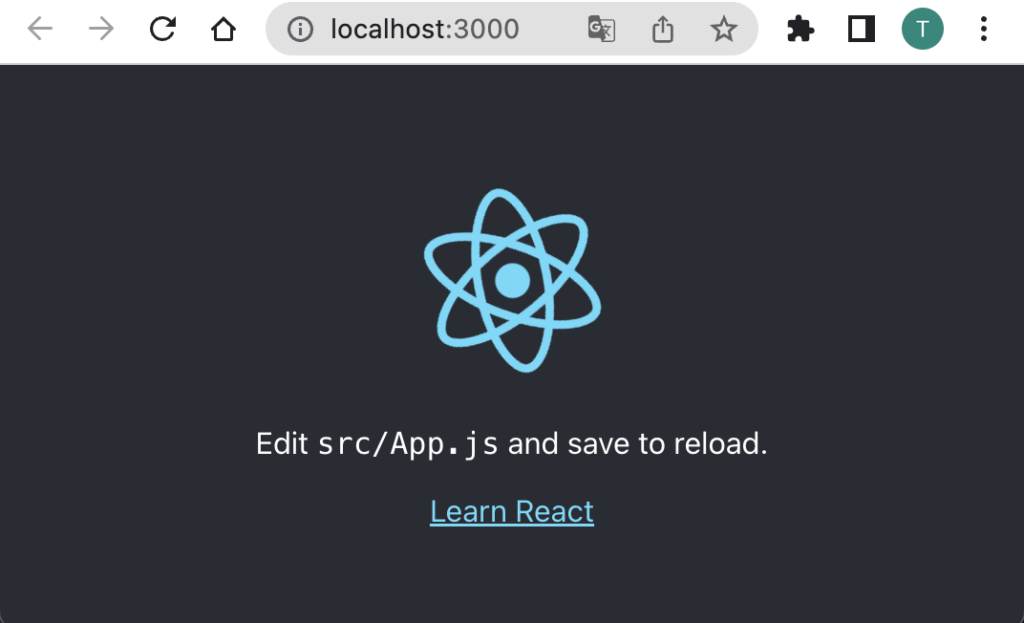Open the Extensions puzzle menu
This screenshot has height=623, width=1024.
(800, 29)
